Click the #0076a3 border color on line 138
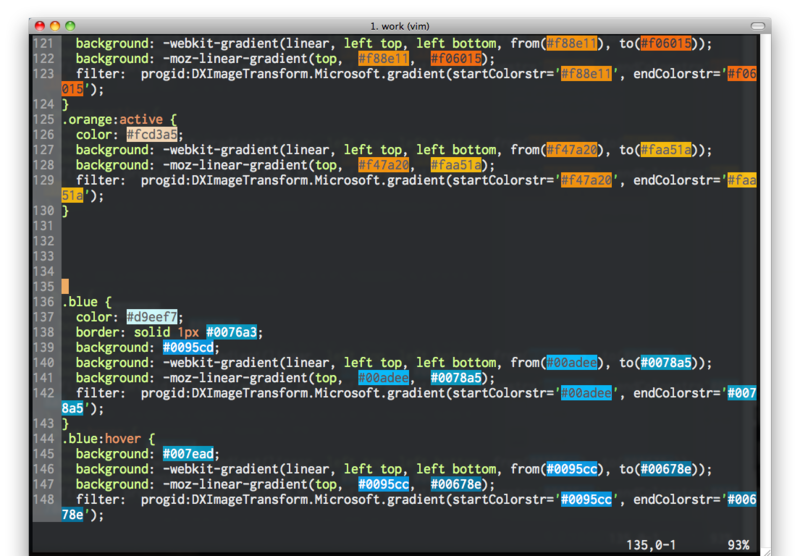800x556 pixels. [x=232, y=333]
